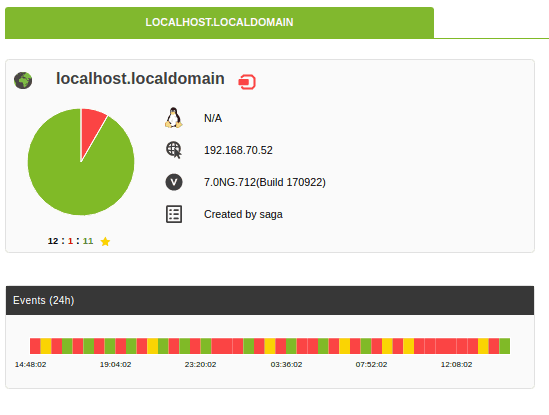549x415 pixels.
Task: Click the yellow favorite star icon
Action: tap(105, 241)
